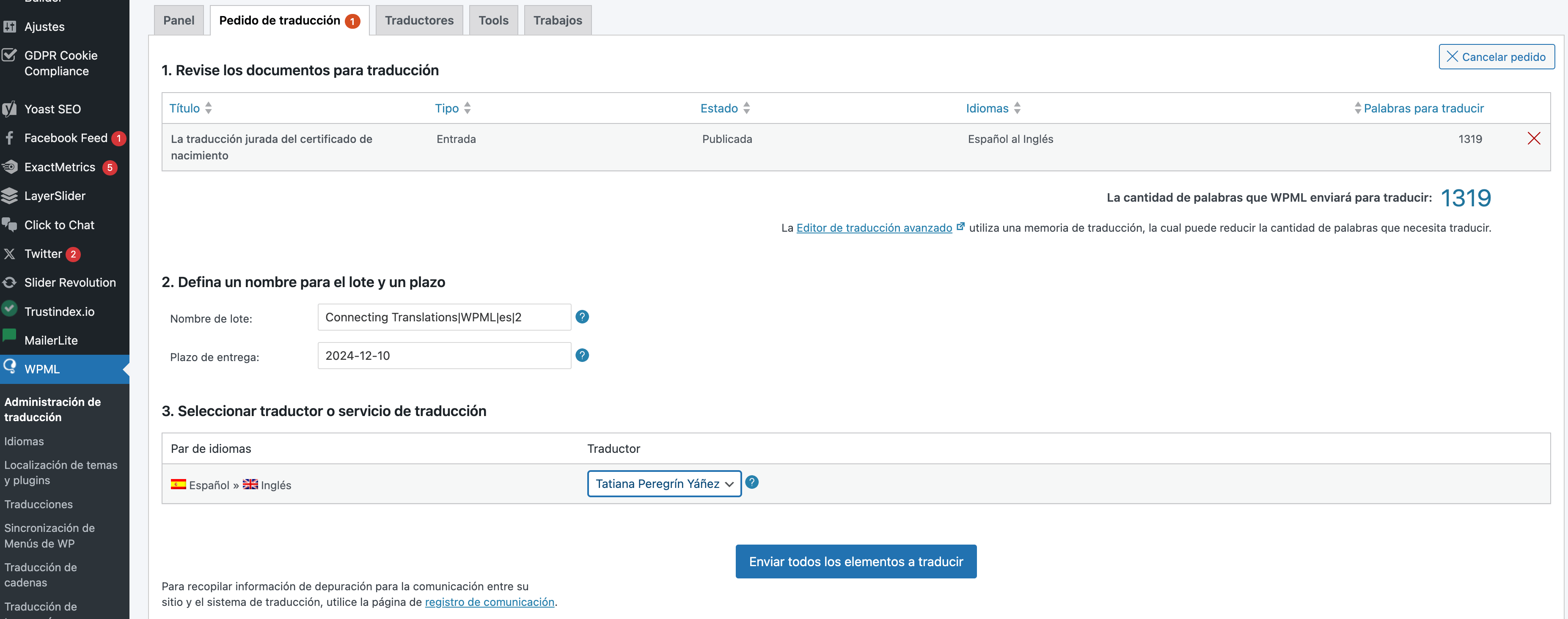Image resolution: width=1568 pixels, height=619 pixels.
Task: Sort the table by Título
Action: coord(190,108)
